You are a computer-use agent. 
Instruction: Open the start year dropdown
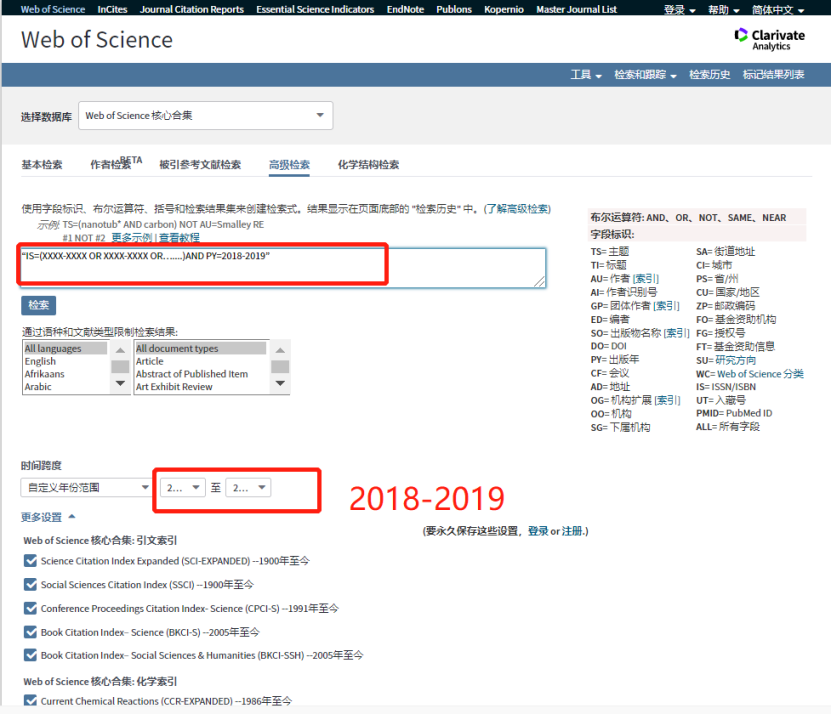click(x=183, y=488)
